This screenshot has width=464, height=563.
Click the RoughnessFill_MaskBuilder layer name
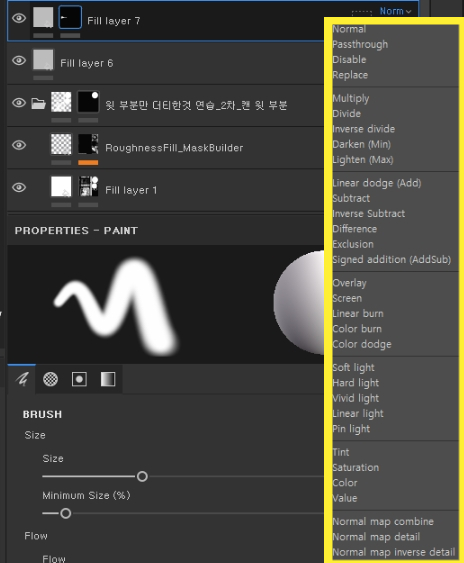[174, 148]
